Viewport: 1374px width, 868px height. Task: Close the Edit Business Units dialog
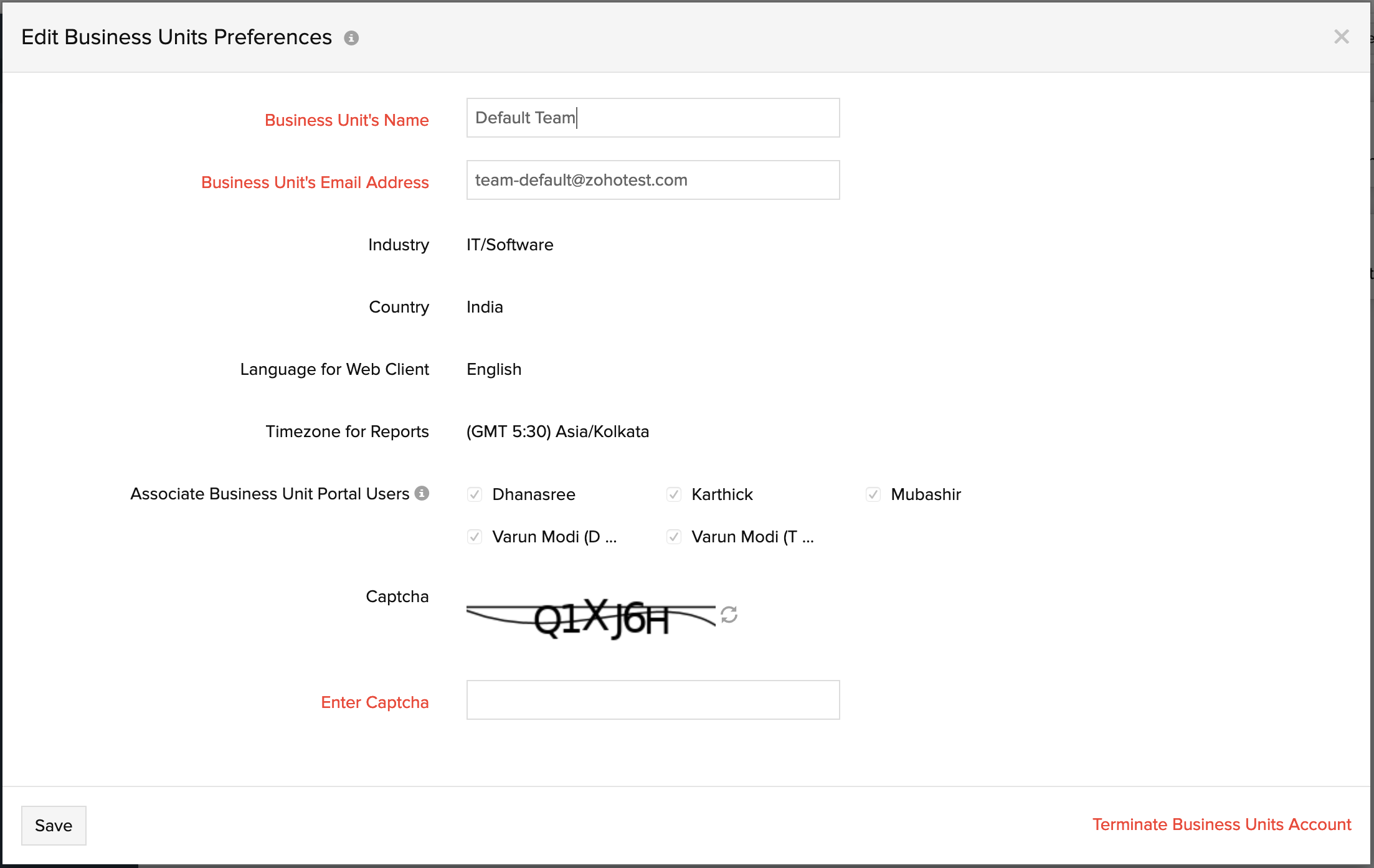[x=1341, y=37]
